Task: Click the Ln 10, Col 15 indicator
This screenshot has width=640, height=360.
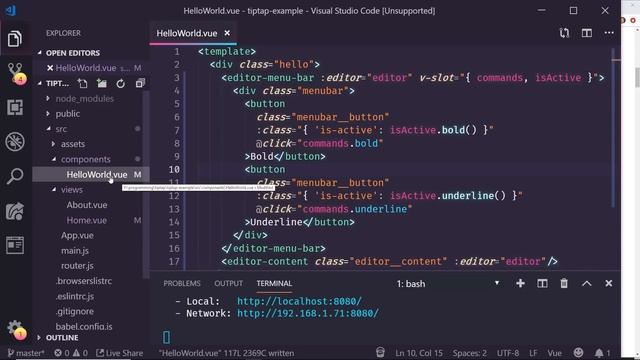Action: 419,353
